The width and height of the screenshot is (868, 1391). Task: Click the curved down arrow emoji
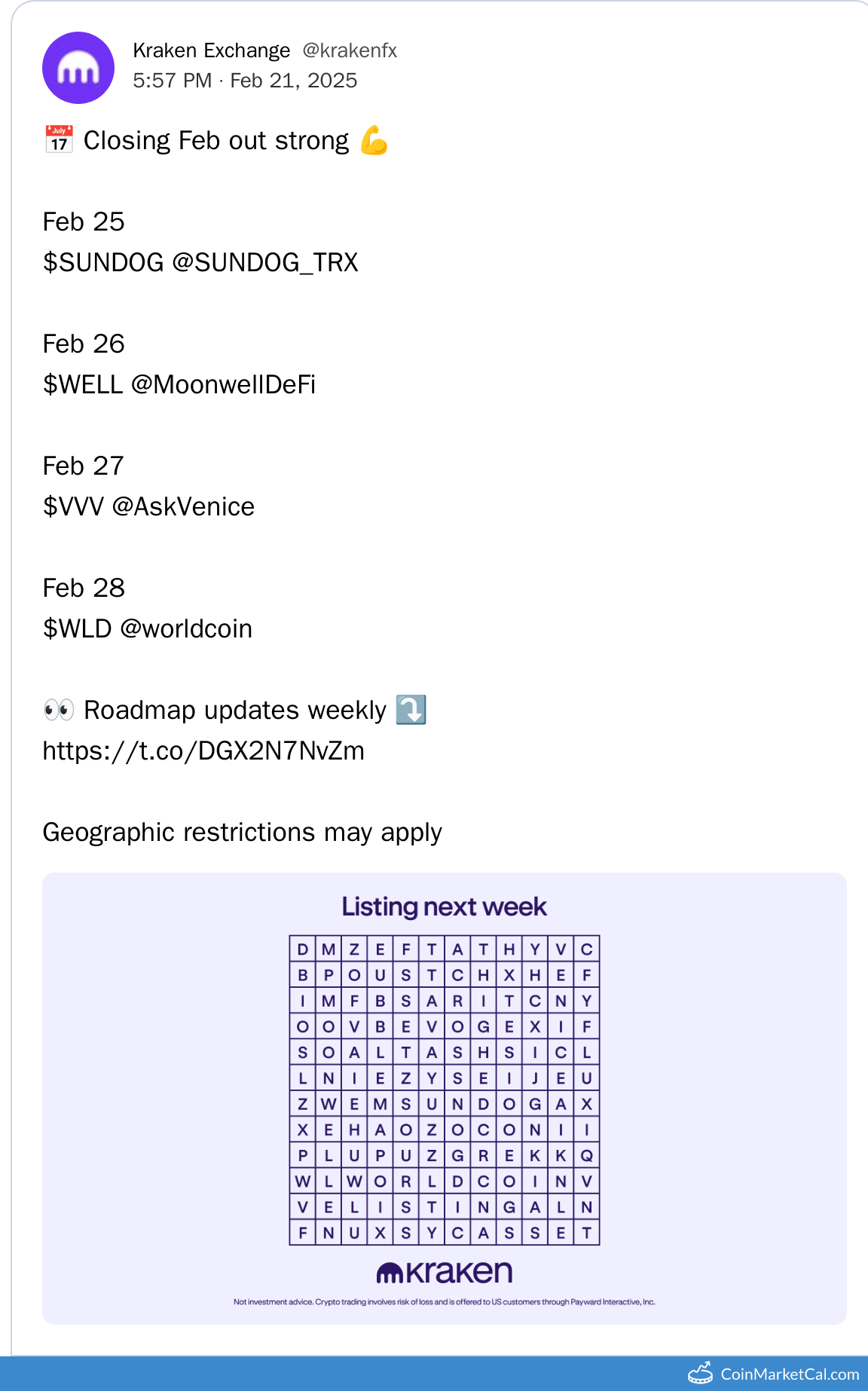pyautogui.click(x=411, y=710)
